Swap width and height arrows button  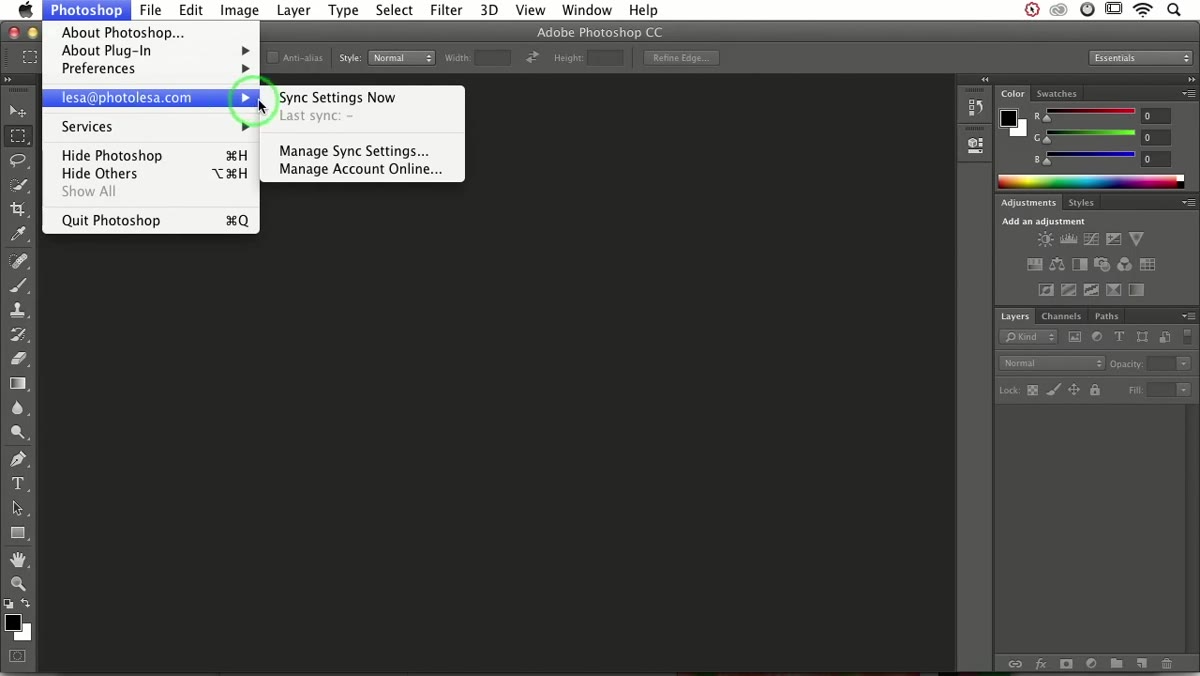(x=532, y=58)
